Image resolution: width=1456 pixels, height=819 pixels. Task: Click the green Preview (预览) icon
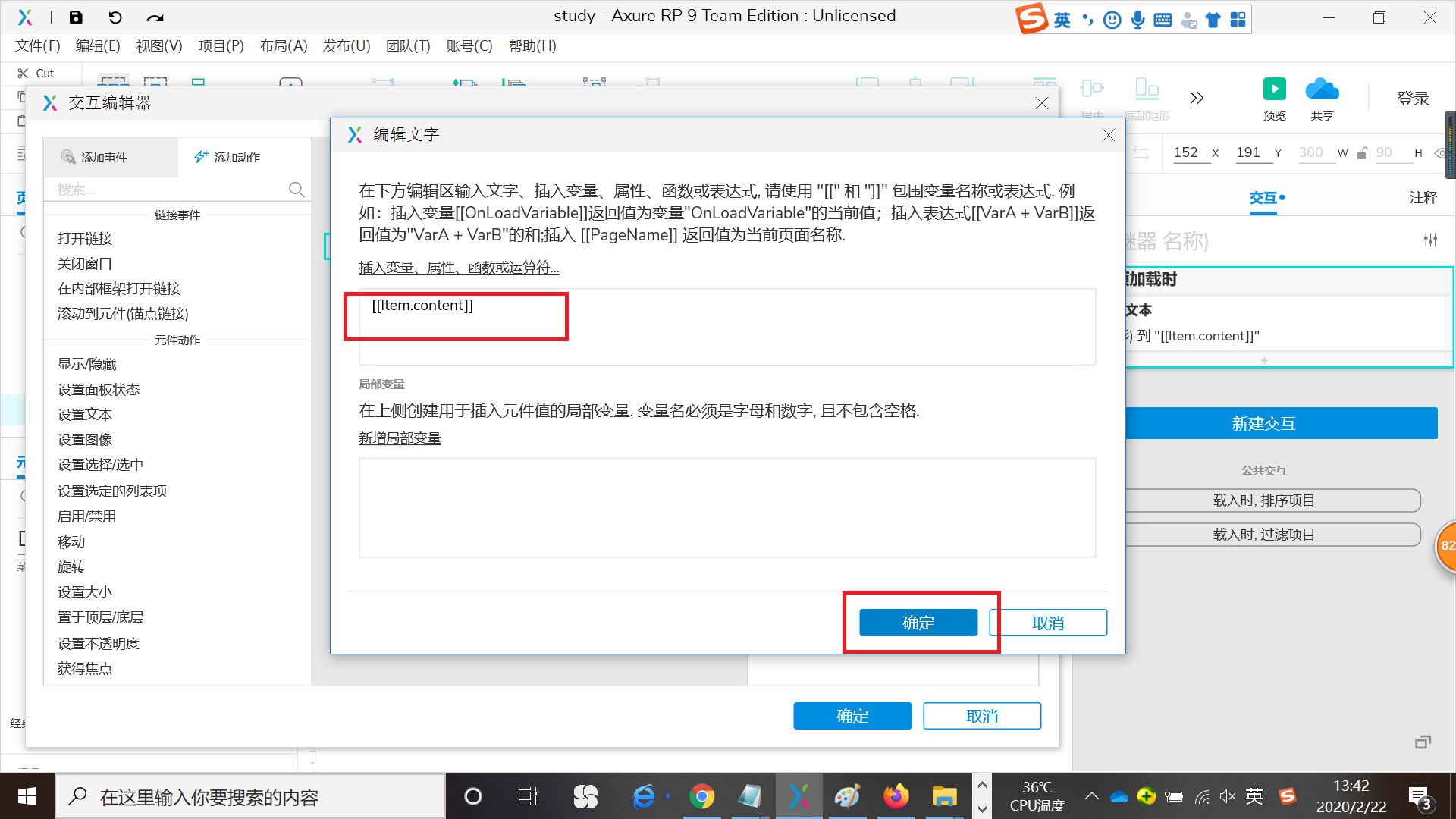tap(1274, 89)
